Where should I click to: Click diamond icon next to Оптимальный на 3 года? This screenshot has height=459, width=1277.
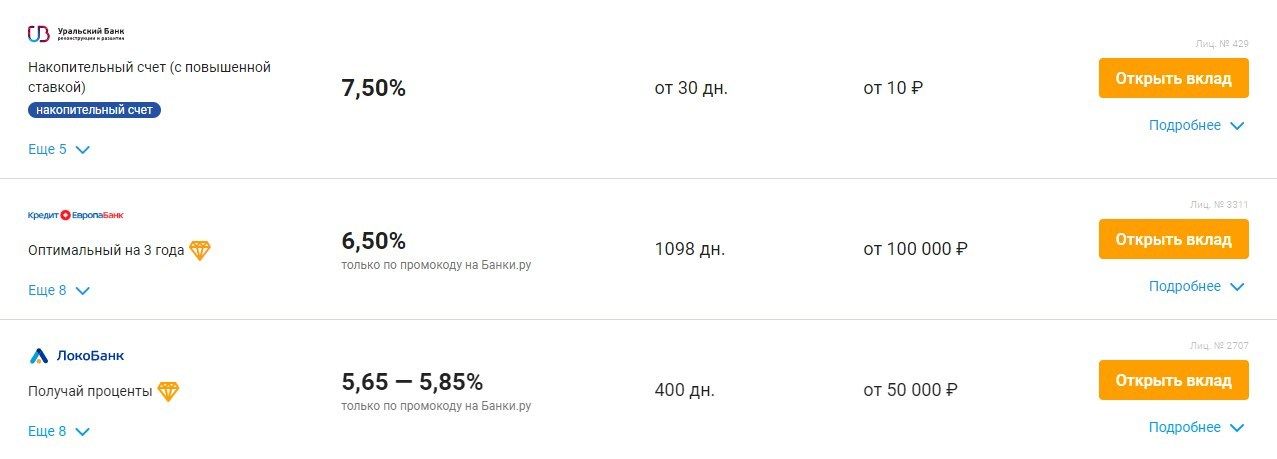(200, 251)
